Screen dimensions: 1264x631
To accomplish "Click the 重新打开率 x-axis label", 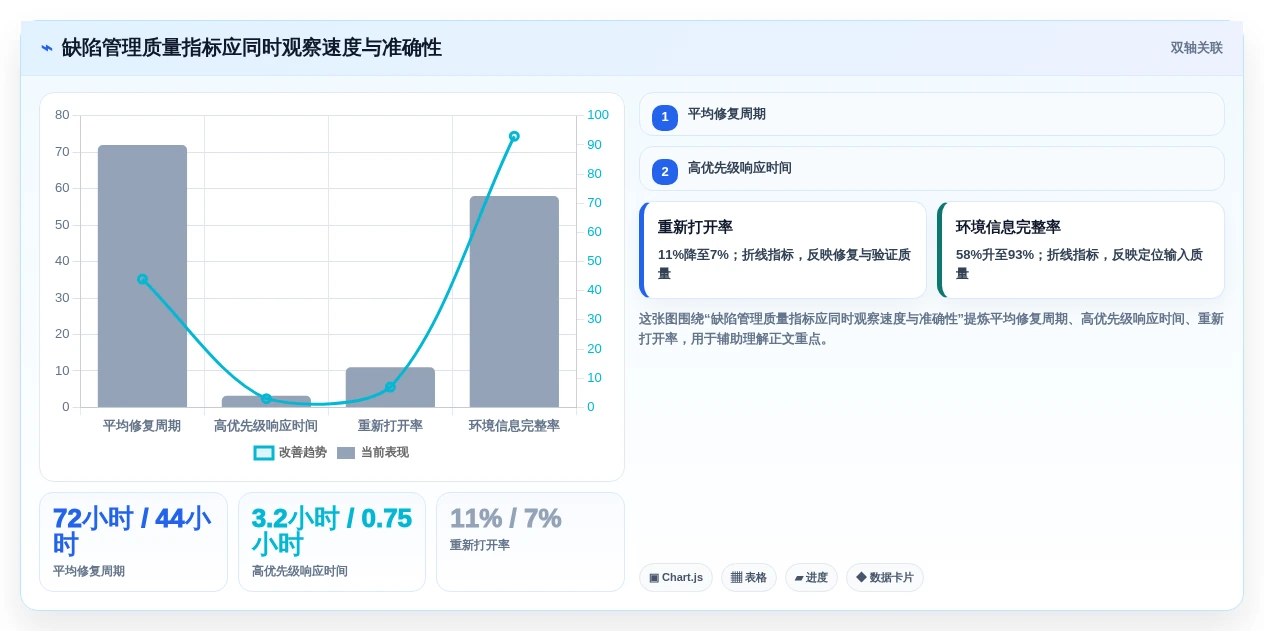I will click(390, 426).
